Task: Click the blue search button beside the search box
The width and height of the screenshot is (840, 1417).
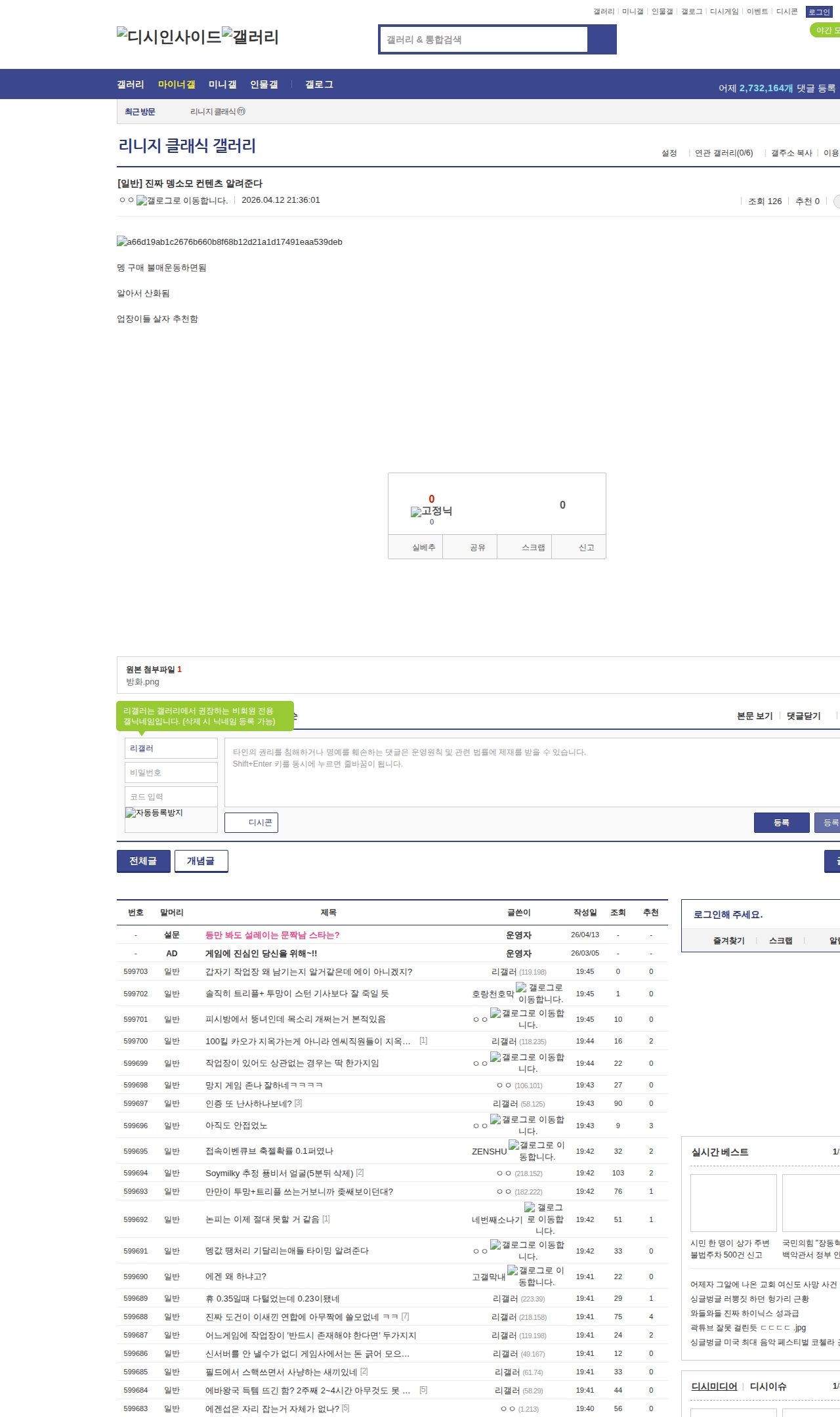Action: click(602, 39)
